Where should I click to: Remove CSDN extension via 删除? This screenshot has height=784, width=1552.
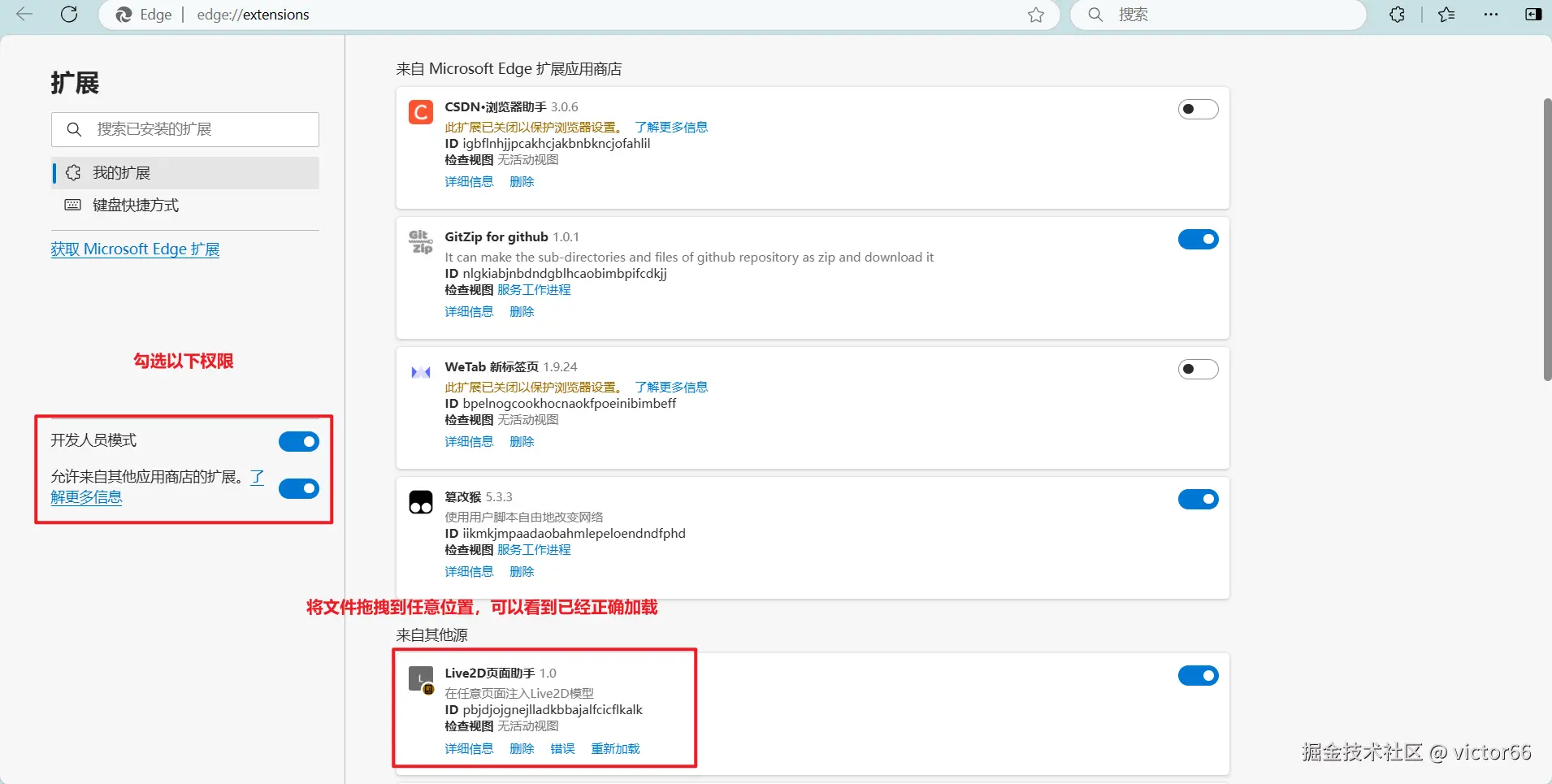point(522,182)
